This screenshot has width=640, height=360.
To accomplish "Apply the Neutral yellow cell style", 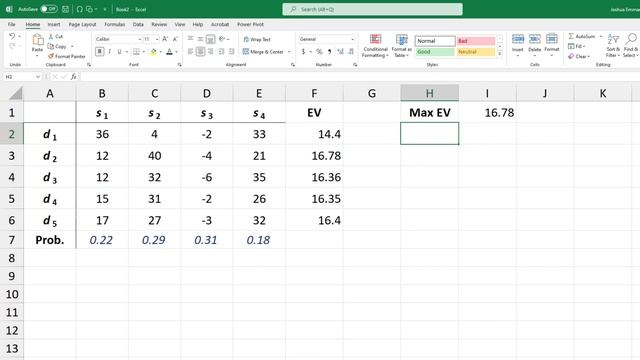I will (476, 52).
